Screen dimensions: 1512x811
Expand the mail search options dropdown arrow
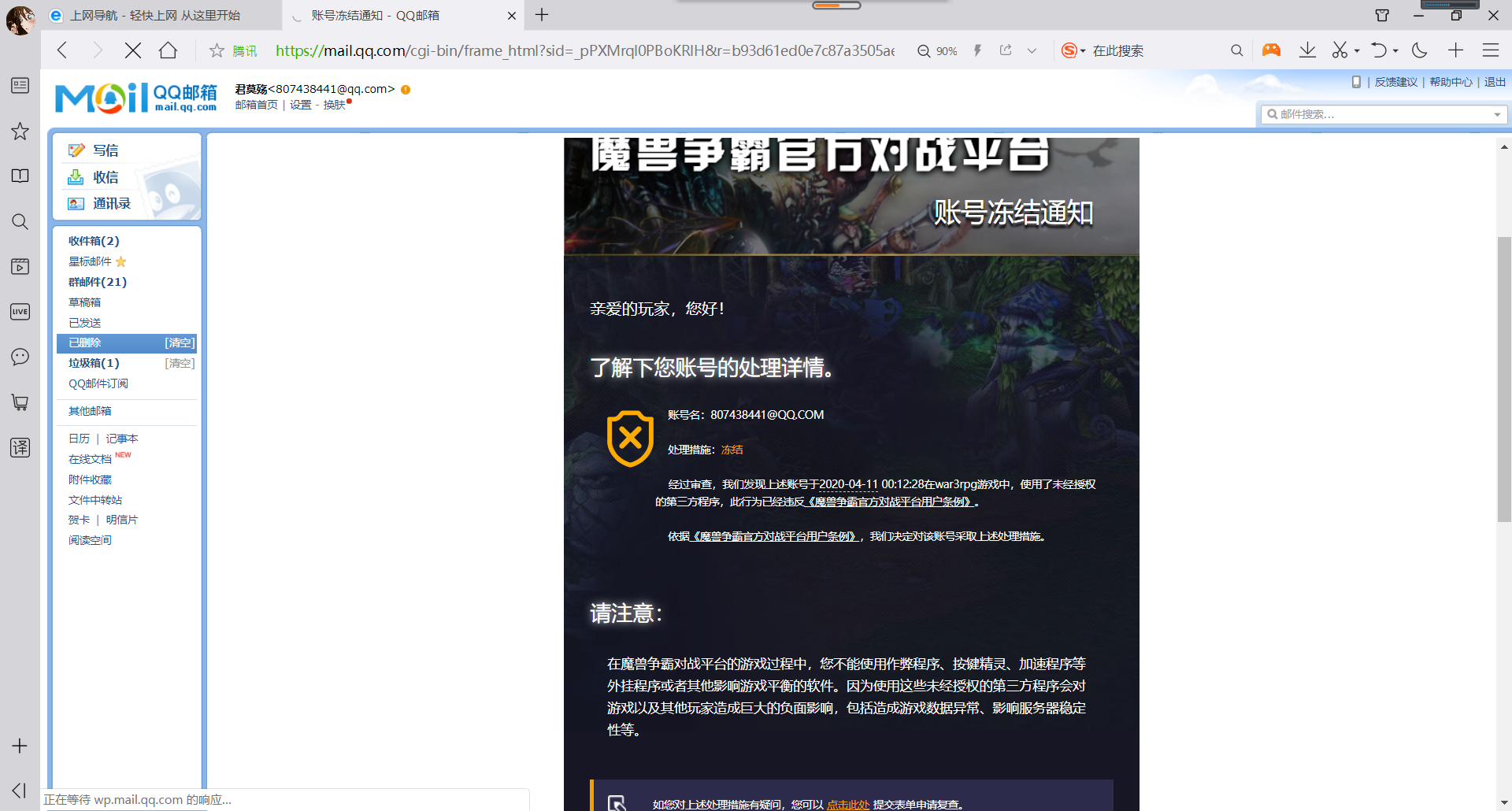click(1497, 115)
